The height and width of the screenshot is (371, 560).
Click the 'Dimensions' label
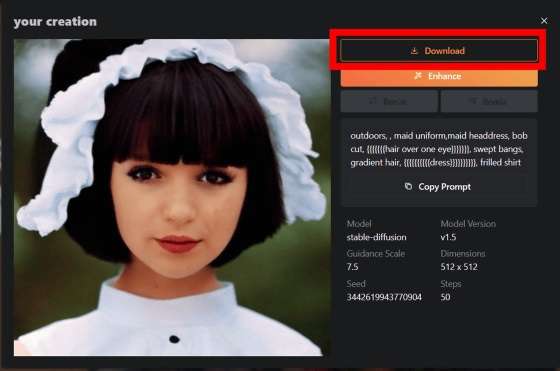tap(463, 254)
